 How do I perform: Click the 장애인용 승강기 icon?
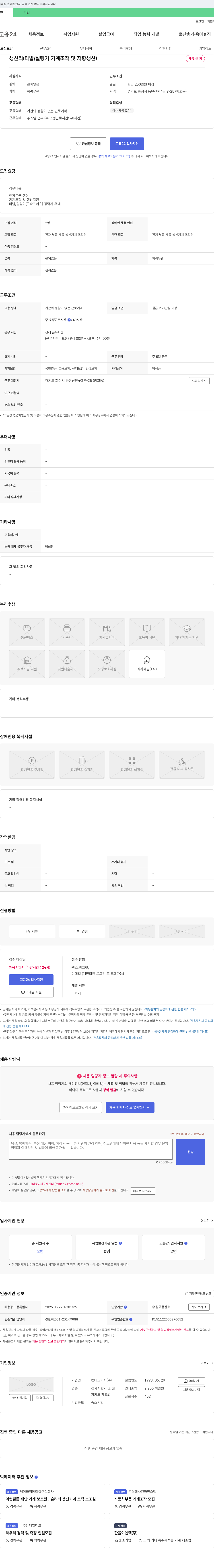coord(82,765)
